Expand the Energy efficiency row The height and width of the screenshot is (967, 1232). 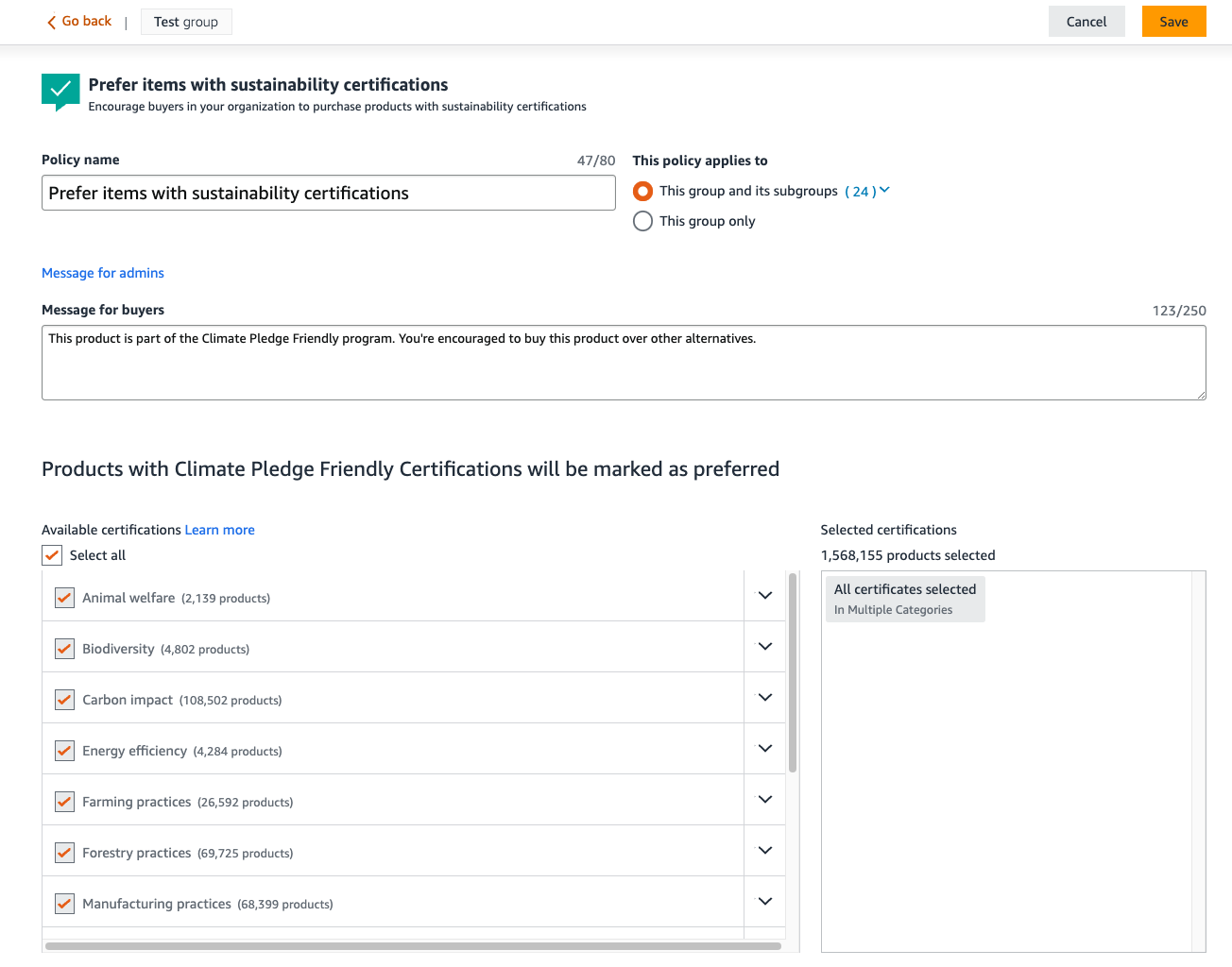[765, 749]
